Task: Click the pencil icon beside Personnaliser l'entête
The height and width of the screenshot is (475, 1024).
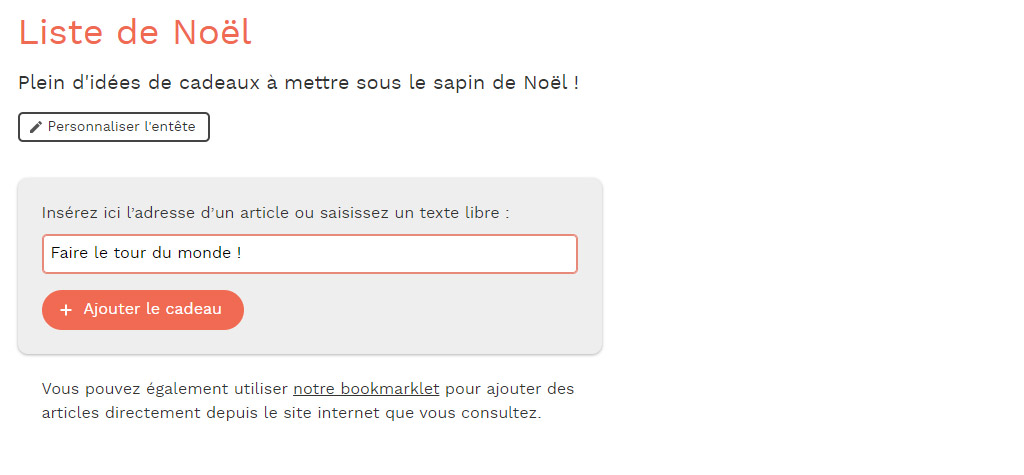Action: 36,127
